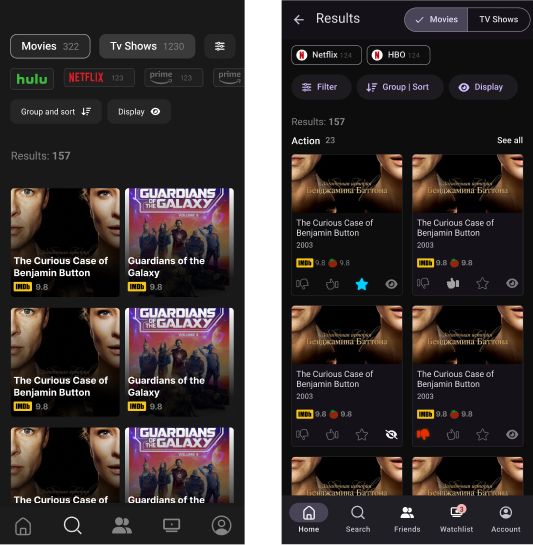This screenshot has height=545, width=533.
Task: Tap the highlighted Home item in right mockup
Action: click(309, 518)
